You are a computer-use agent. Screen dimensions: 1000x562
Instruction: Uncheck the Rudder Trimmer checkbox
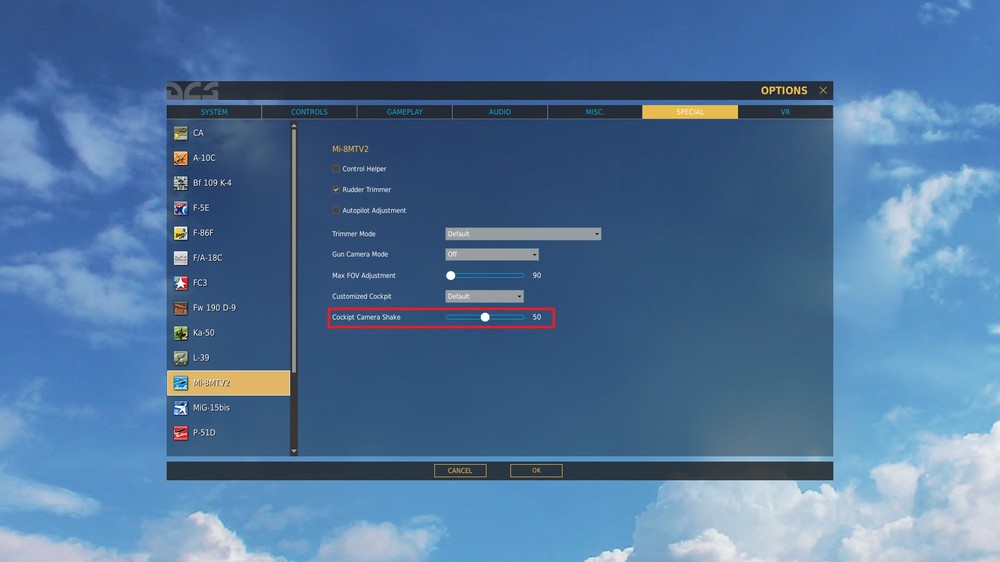335,189
